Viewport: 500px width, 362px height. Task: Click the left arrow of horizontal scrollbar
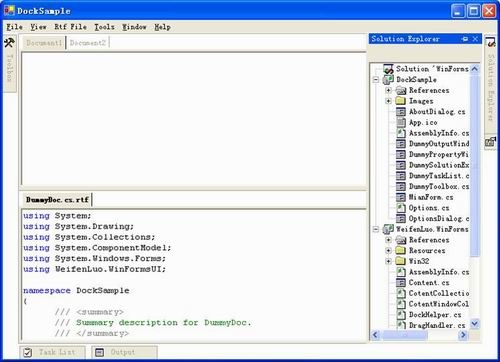375,335
